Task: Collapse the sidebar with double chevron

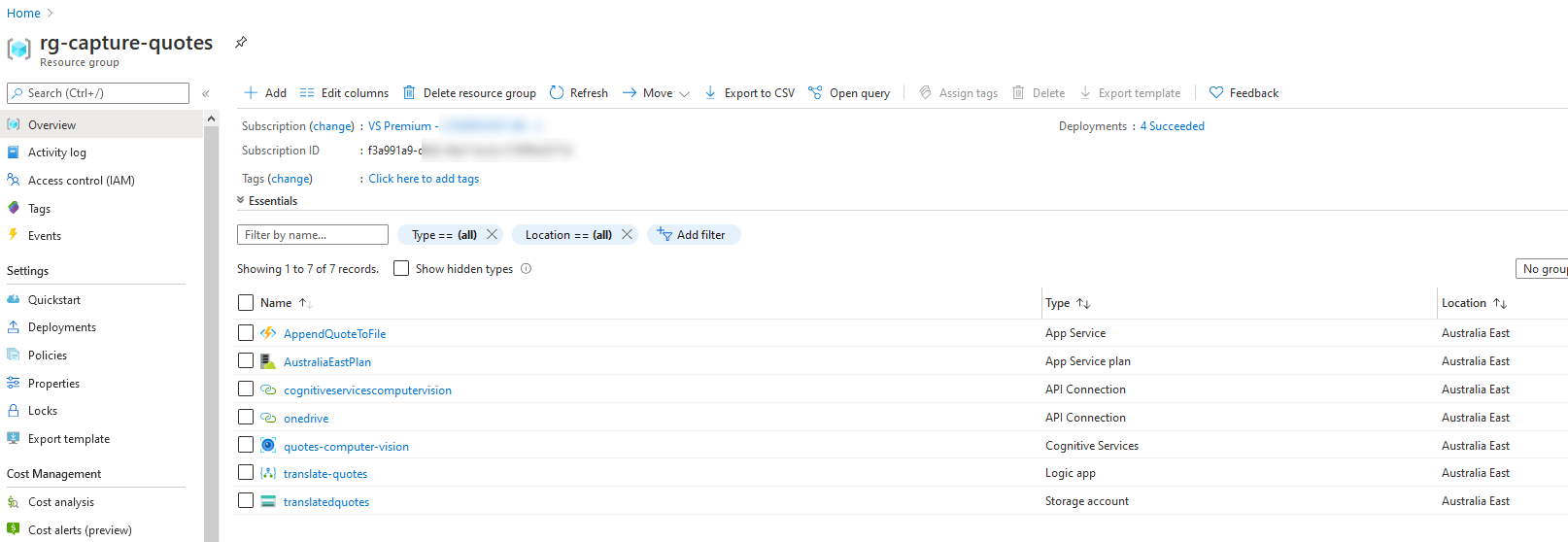Action: (206, 93)
